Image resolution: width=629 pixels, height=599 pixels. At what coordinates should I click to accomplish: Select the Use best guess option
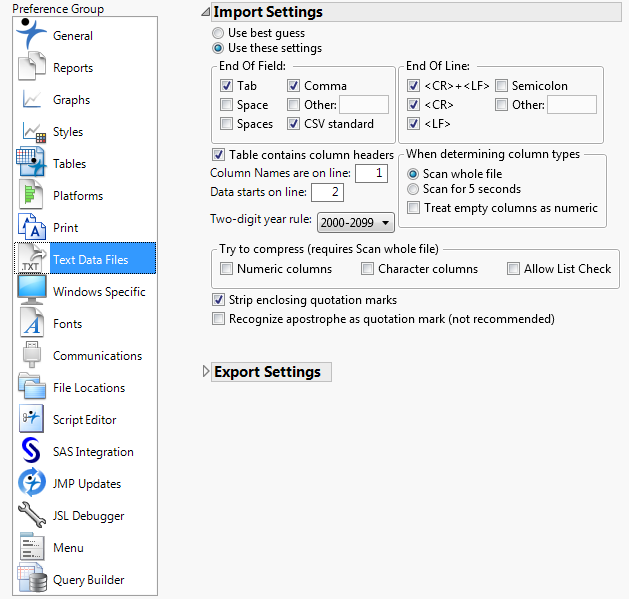pos(219,33)
